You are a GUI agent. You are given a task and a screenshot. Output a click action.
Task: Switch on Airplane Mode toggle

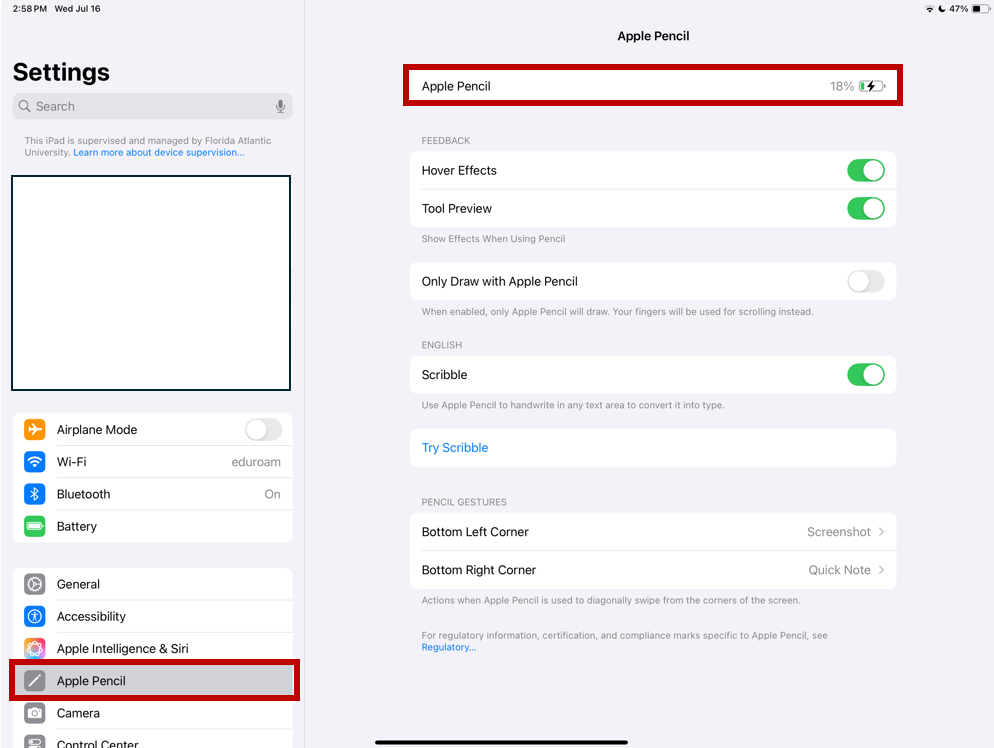point(264,429)
